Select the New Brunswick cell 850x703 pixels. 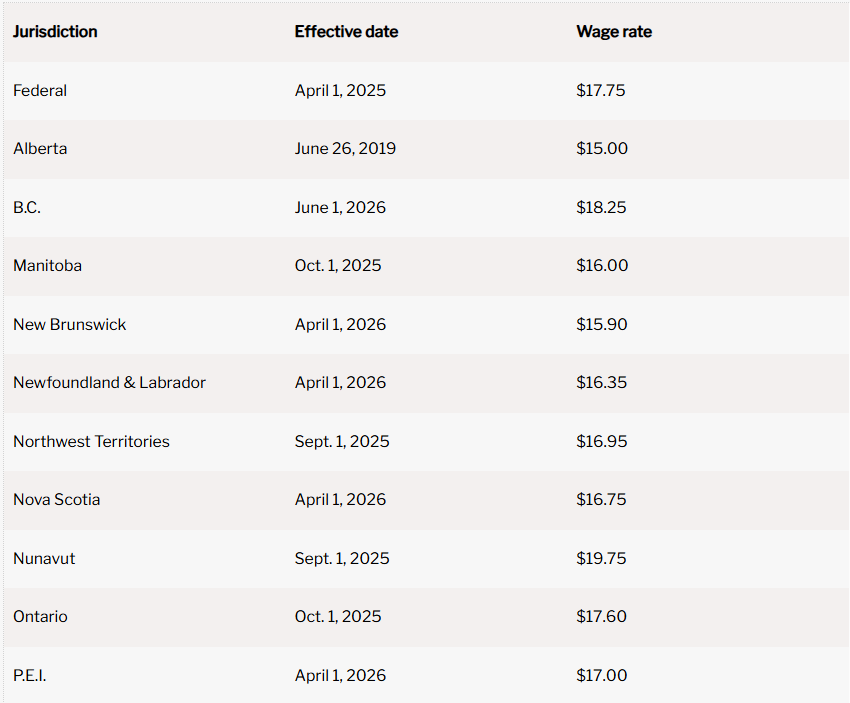coord(69,325)
